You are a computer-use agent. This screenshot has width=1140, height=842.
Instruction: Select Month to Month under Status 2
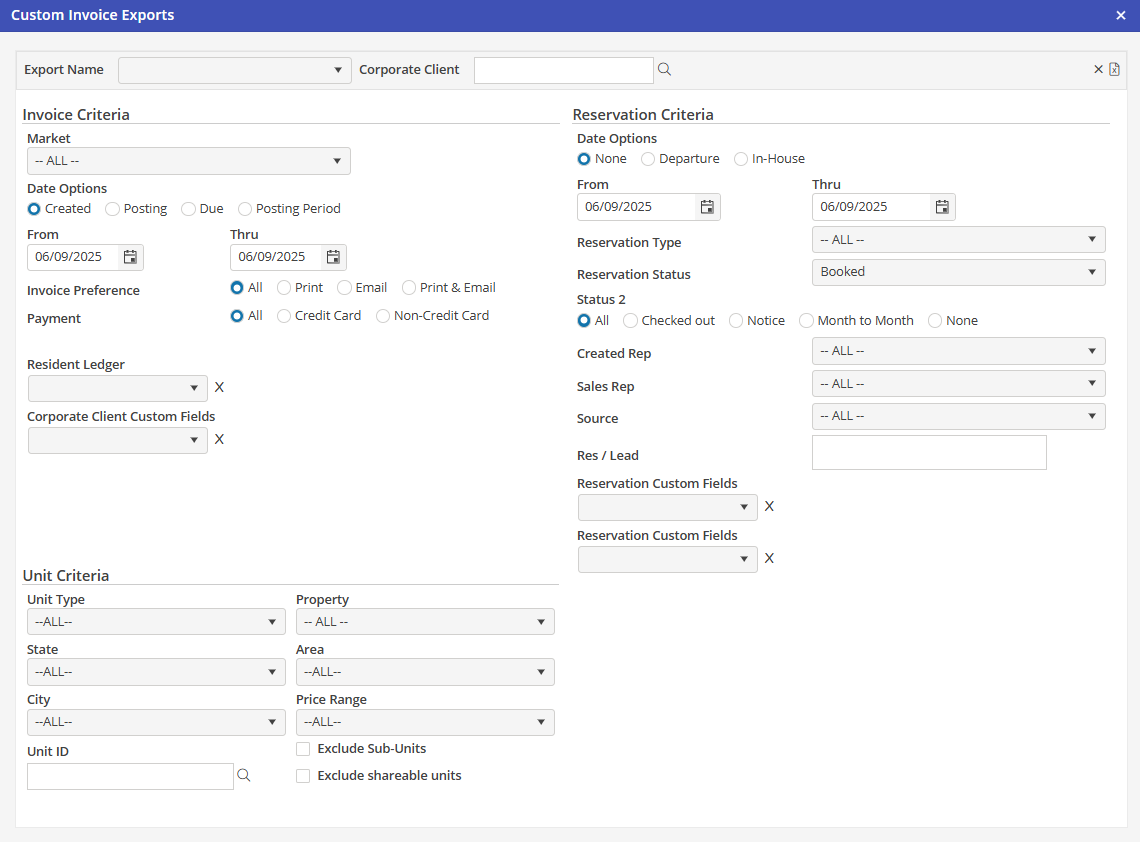[806, 321]
